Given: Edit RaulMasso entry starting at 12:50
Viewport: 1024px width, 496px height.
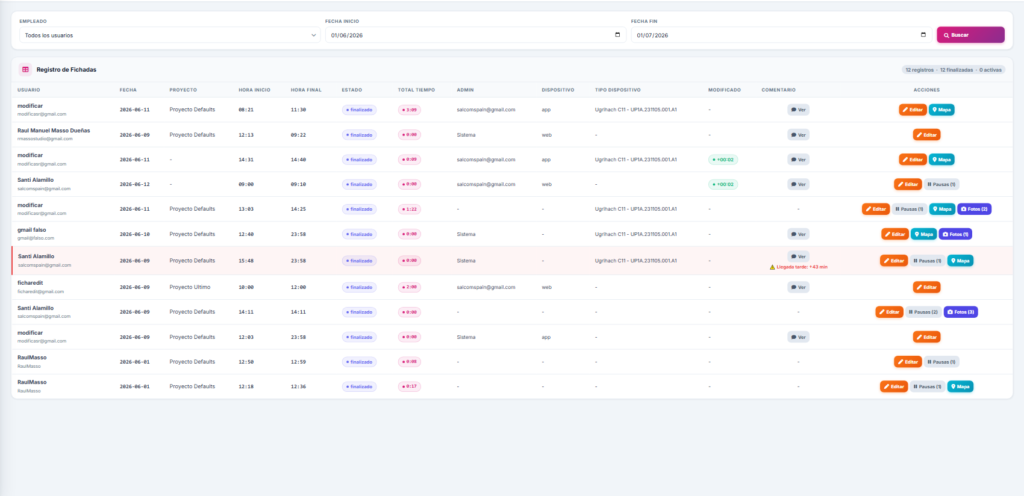Looking at the screenshot, I should 908,362.
